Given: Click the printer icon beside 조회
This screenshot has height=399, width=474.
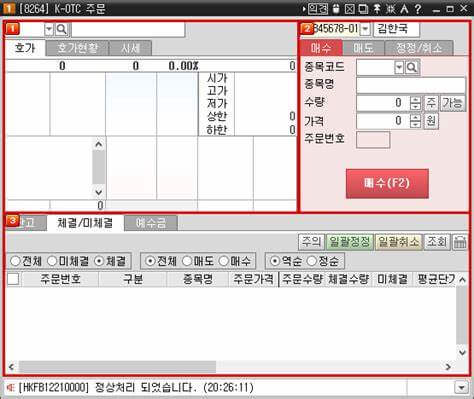Looking at the screenshot, I should [x=460, y=242].
